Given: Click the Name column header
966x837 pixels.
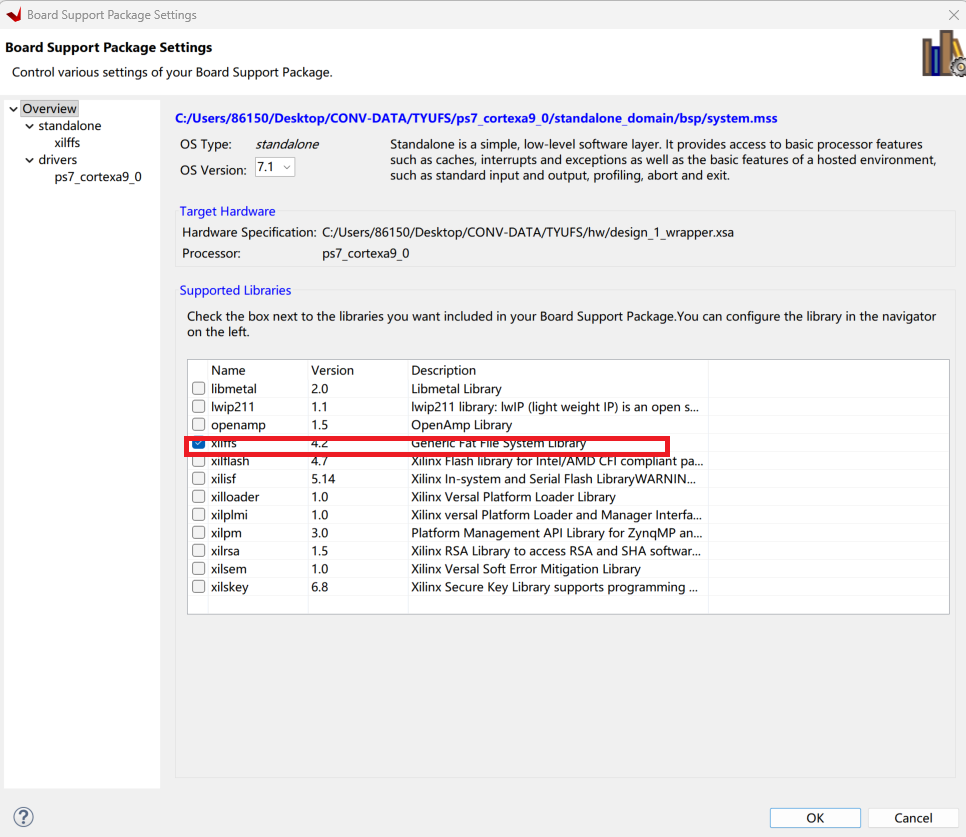Looking at the screenshot, I should coord(228,370).
